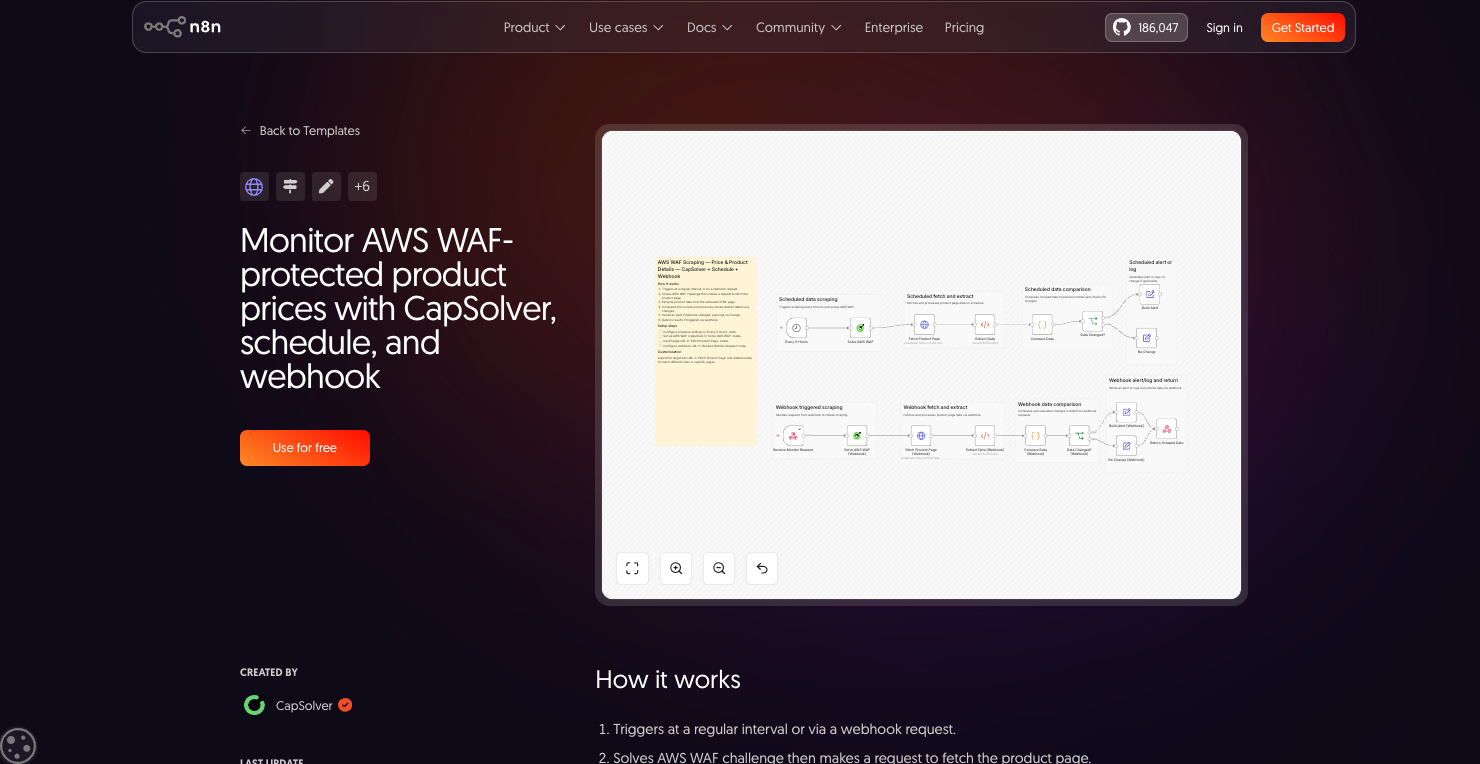Click the Build Alert (Webhook) node
The height and width of the screenshot is (764, 1480).
click(1126, 412)
